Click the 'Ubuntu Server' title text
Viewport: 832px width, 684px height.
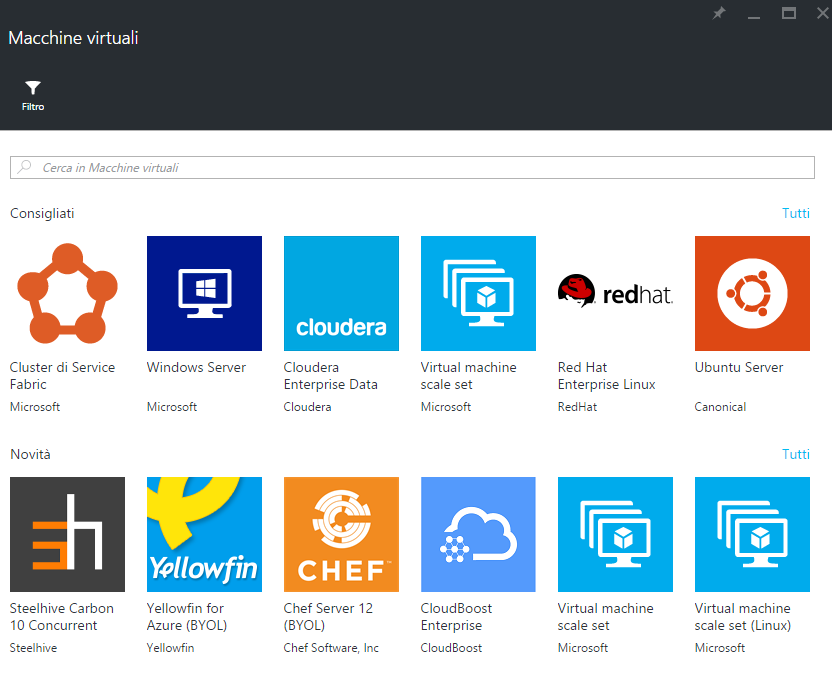739,367
